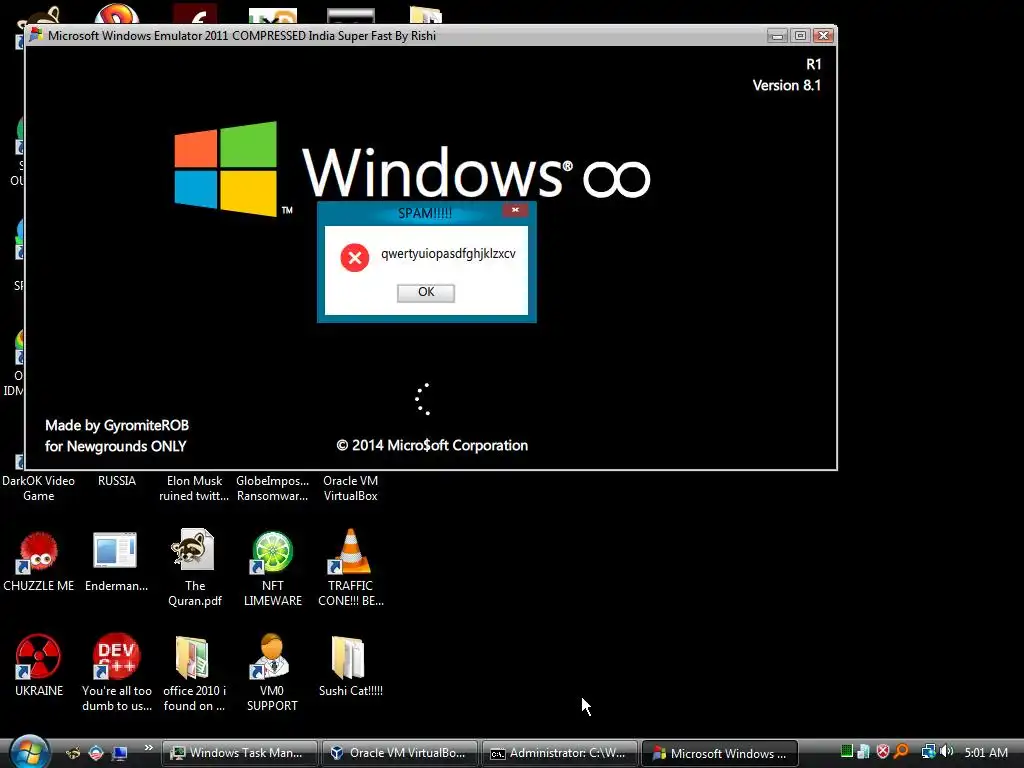Click '© 2014 Micro$oft Corporation' text
The image size is (1024, 768).
(432, 445)
